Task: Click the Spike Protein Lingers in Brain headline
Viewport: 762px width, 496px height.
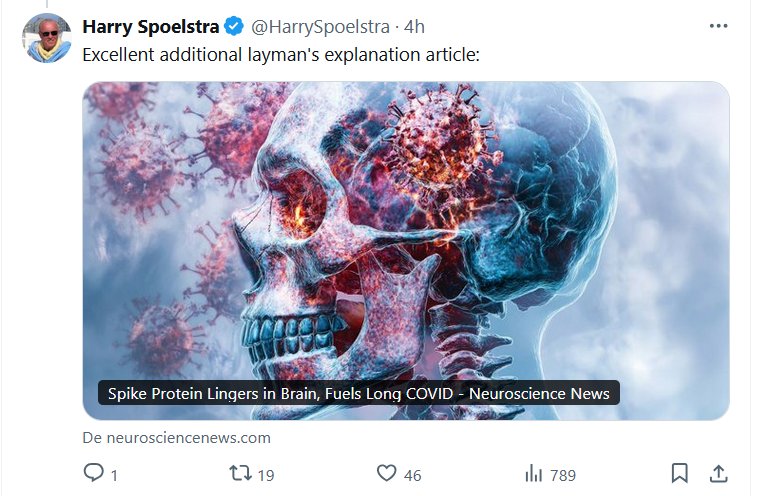Action: [x=359, y=393]
